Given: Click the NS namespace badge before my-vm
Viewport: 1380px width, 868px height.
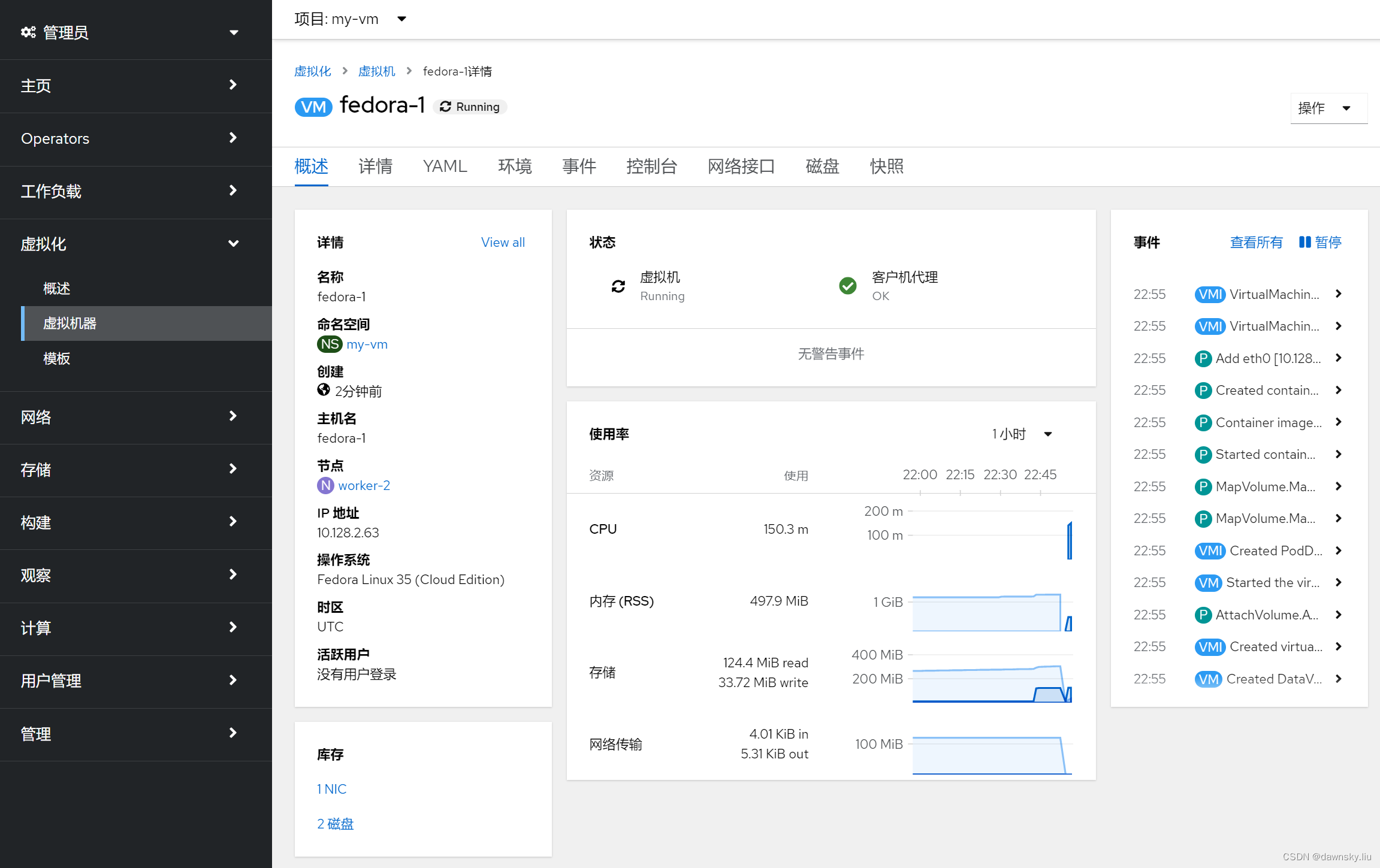Looking at the screenshot, I should [x=329, y=344].
